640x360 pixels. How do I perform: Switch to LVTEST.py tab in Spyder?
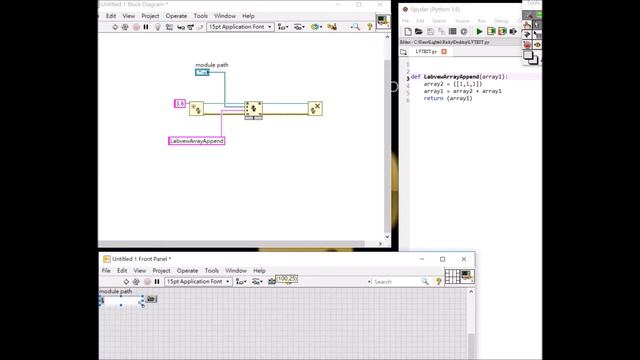tap(426, 52)
